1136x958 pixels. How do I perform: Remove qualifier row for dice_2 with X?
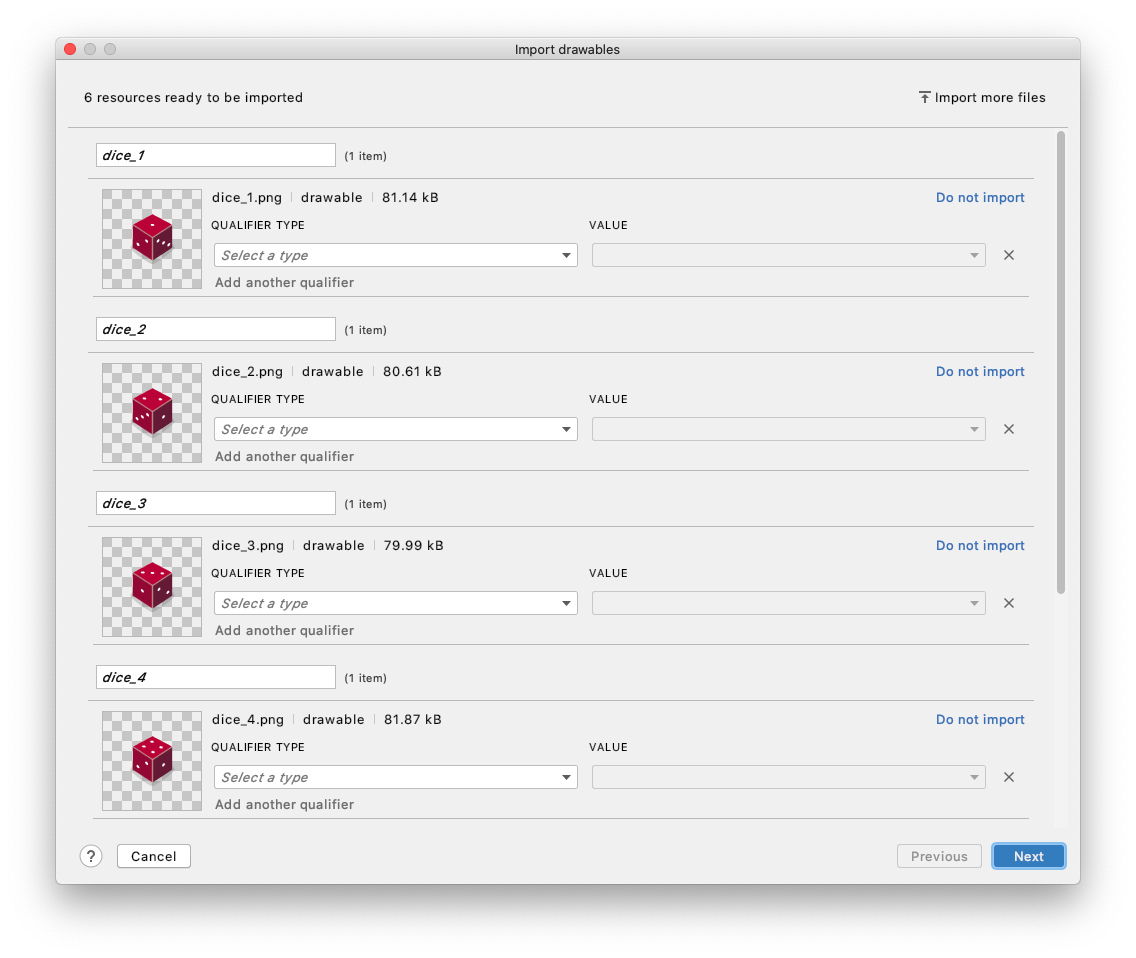click(1008, 429)
